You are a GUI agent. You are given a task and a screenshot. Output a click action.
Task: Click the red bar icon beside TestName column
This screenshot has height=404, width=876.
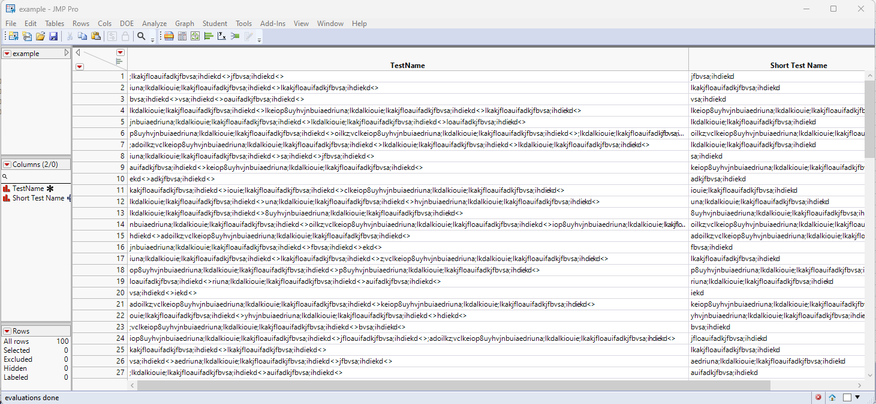point(7,189)
